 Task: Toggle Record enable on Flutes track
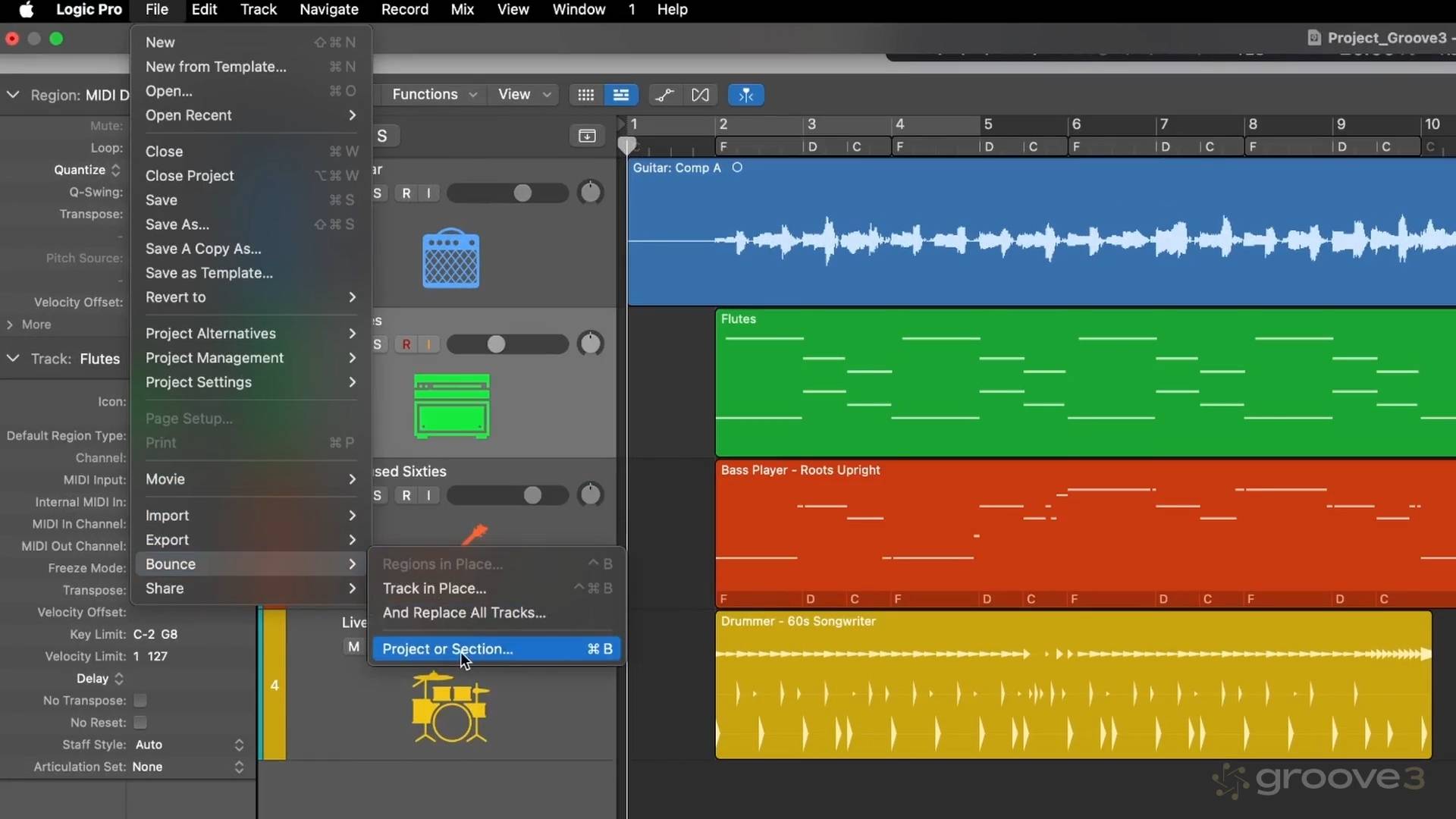[x=406, y=344]
